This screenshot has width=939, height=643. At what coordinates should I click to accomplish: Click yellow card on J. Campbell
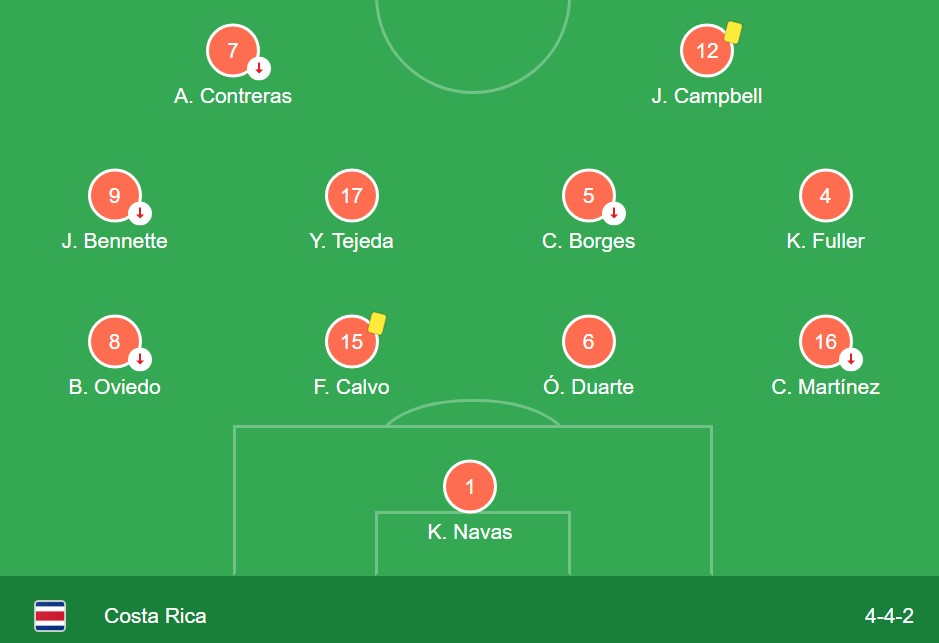733,32
